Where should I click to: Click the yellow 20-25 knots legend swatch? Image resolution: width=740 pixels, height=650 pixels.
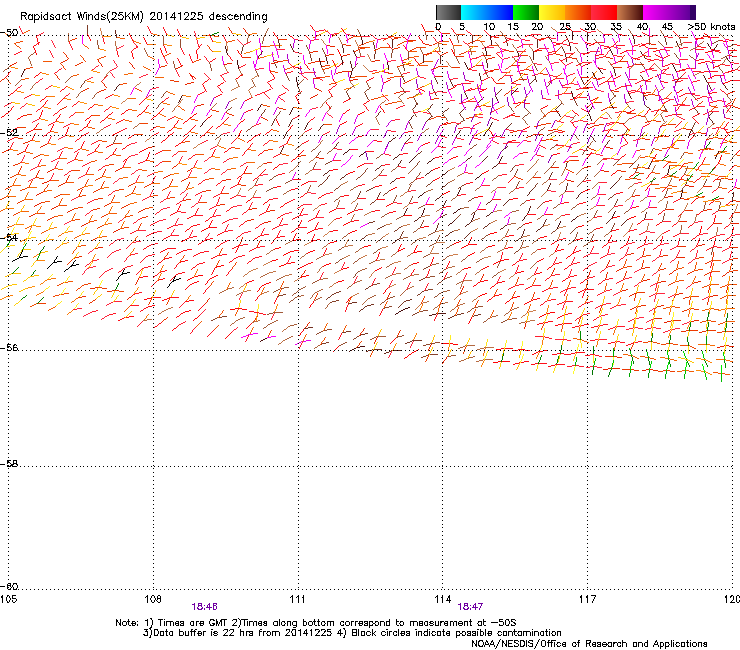552,12
